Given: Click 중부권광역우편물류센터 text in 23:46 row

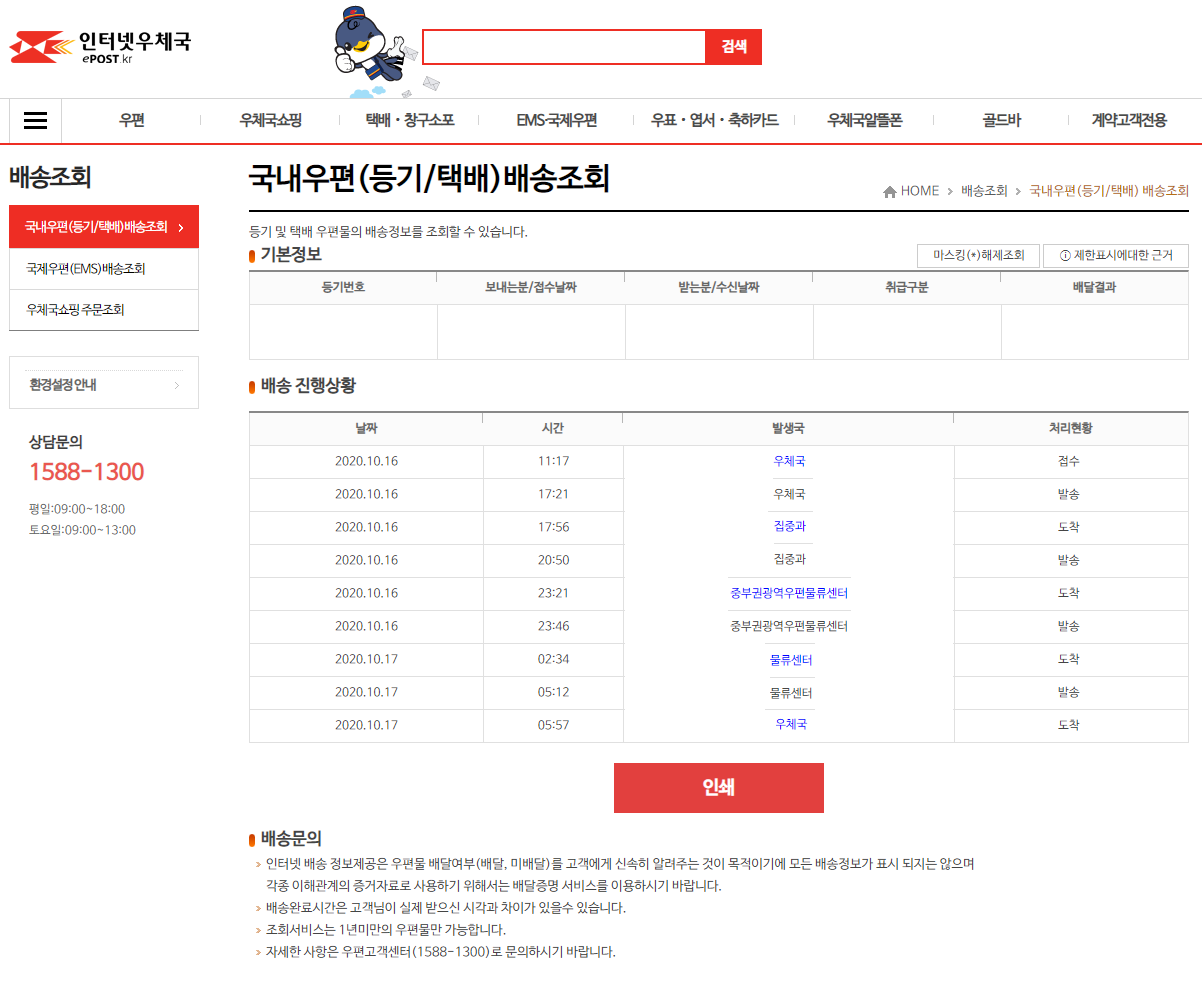Looking at the screenshot, I should (789, 626).
